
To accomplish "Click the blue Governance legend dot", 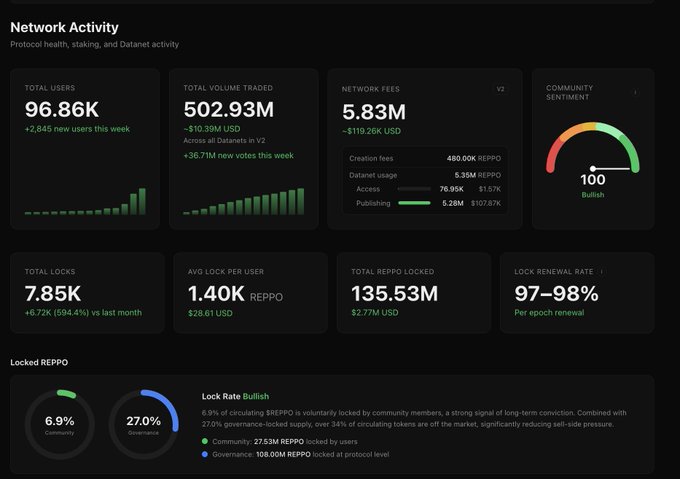I will click(x=205, y=454).
